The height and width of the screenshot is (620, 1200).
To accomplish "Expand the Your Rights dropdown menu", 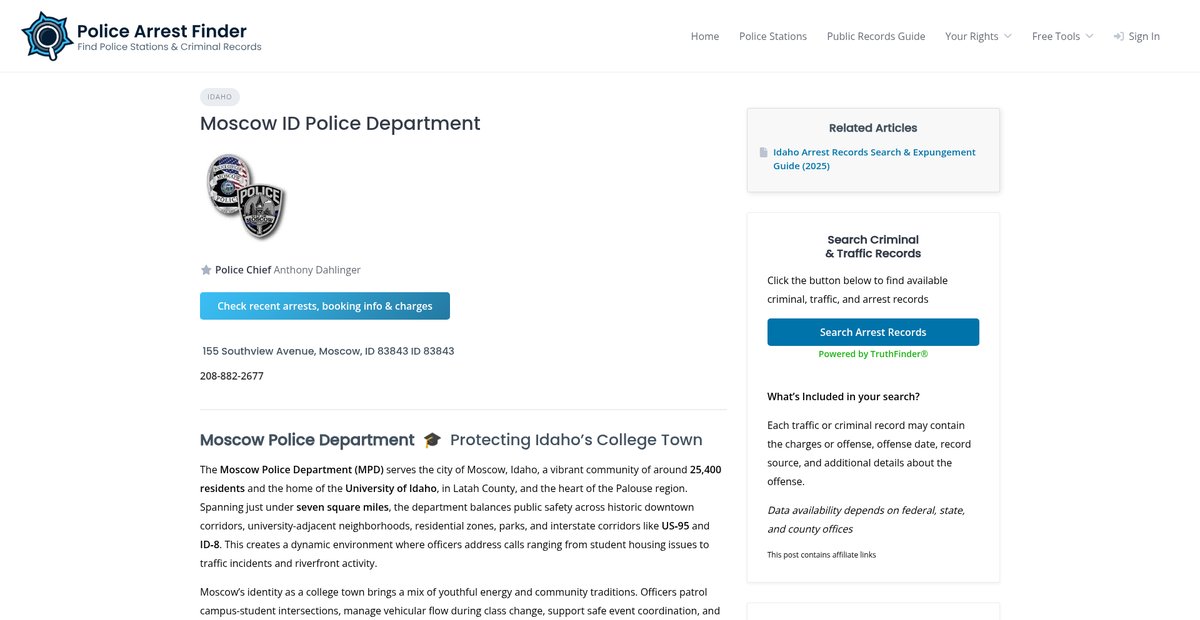I will (978, 36).
